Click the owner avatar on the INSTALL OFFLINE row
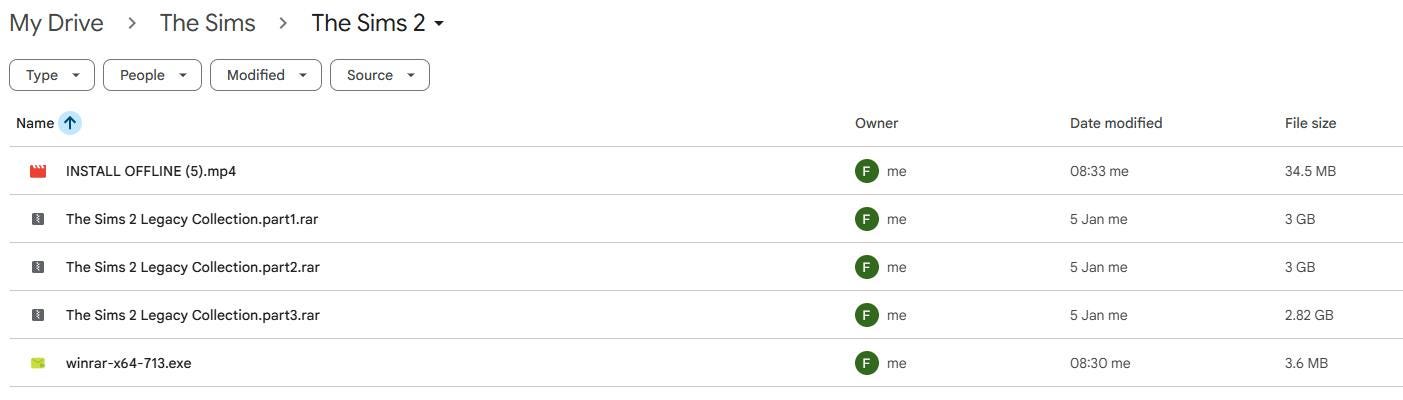Viewport: 1403px width, 400px height. point(866,171)
